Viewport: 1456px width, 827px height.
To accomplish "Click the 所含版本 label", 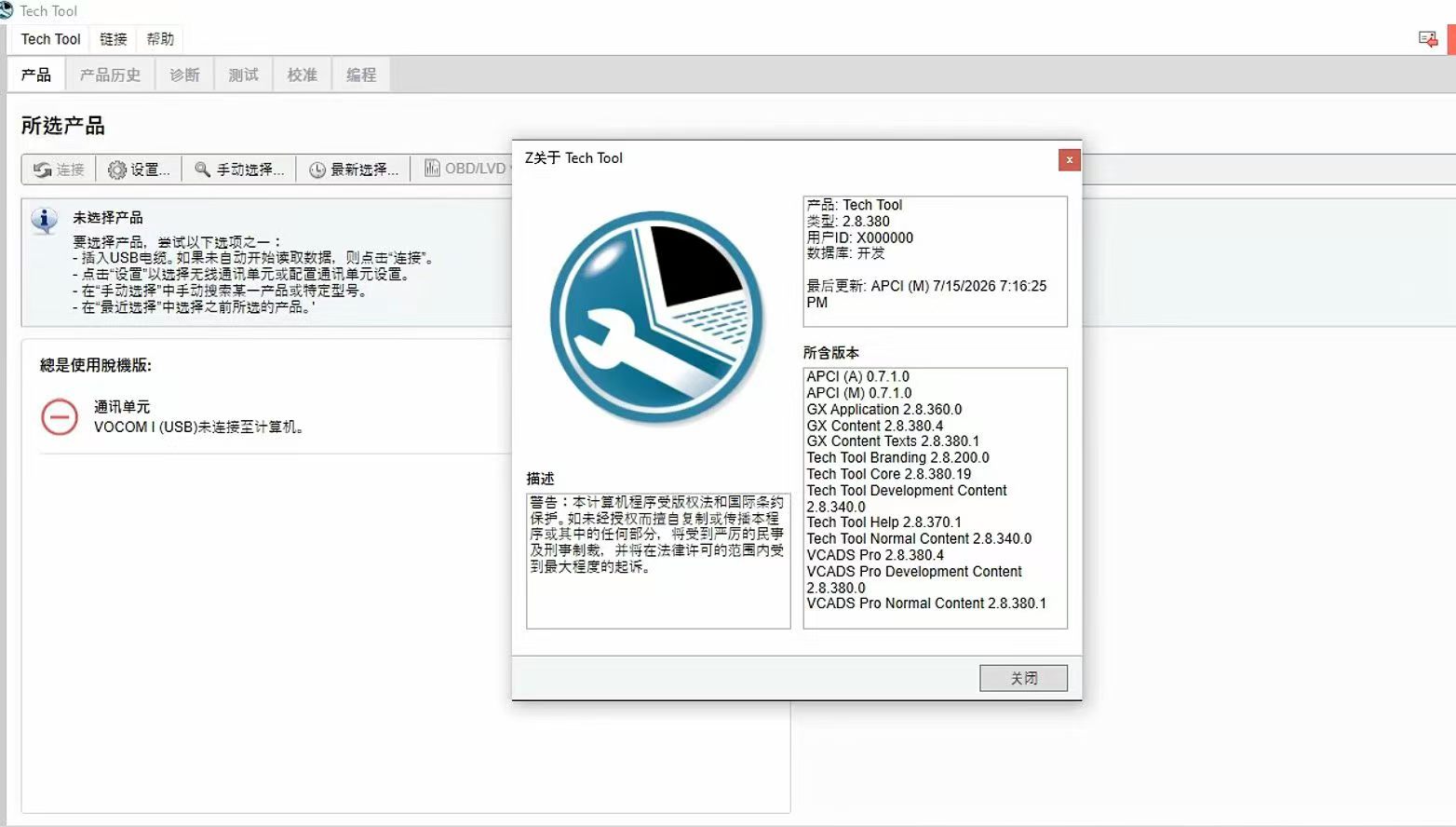I will (830, 353).
